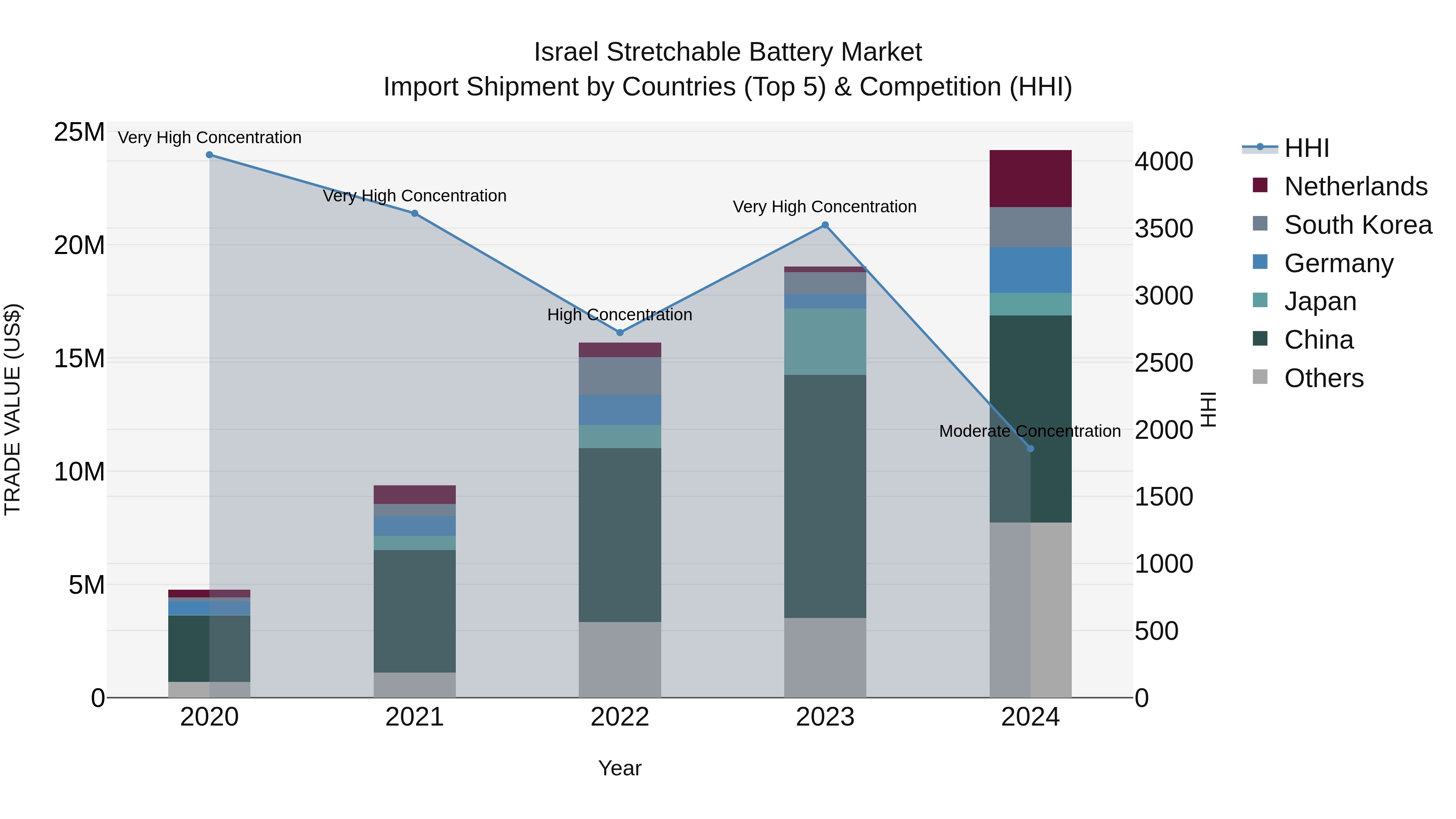
Task: Click the HHI line marker for 2020
Action: click(x=210, y=155)
